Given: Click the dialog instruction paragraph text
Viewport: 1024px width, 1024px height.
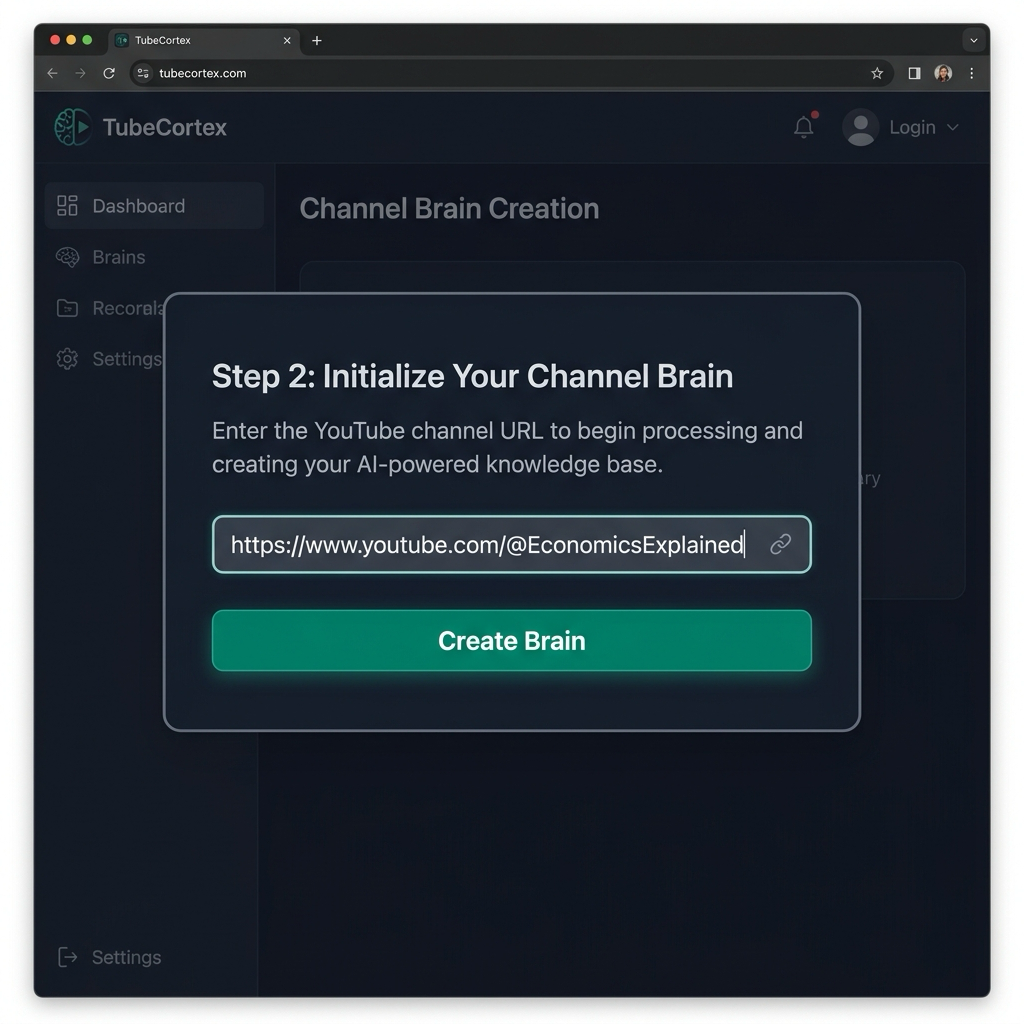Looking at the screenshot, I should coord(507,447).
